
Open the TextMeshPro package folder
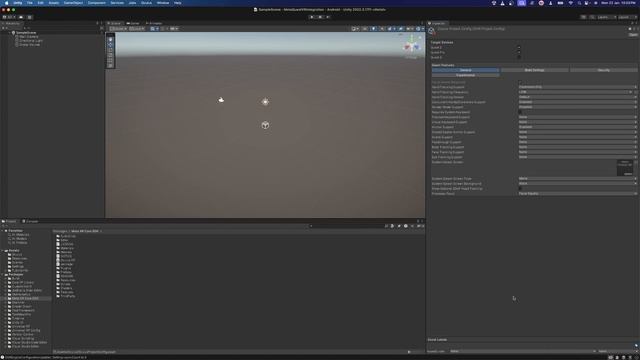click(x=21, y=314)
